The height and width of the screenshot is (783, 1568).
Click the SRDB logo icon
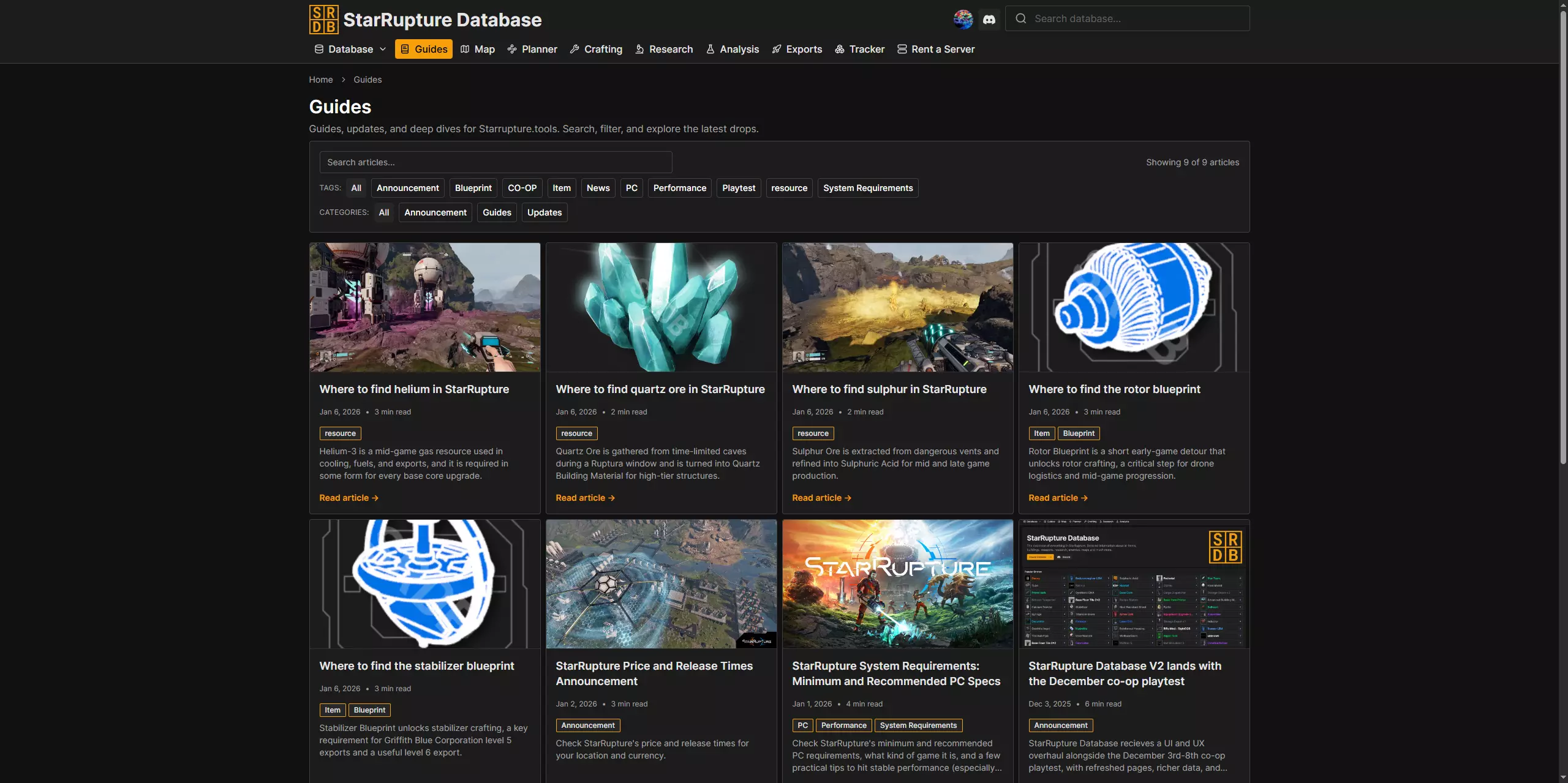pos(323,20)
